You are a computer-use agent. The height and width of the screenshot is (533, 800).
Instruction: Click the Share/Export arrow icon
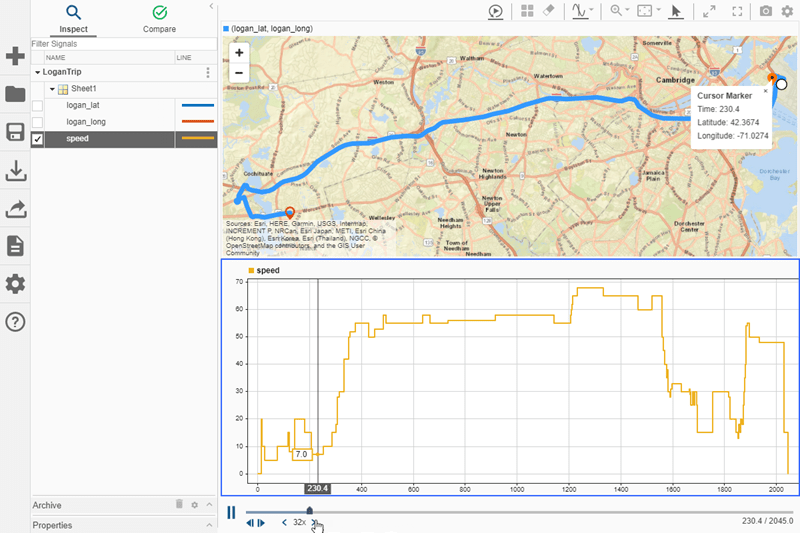click(15, 209)
